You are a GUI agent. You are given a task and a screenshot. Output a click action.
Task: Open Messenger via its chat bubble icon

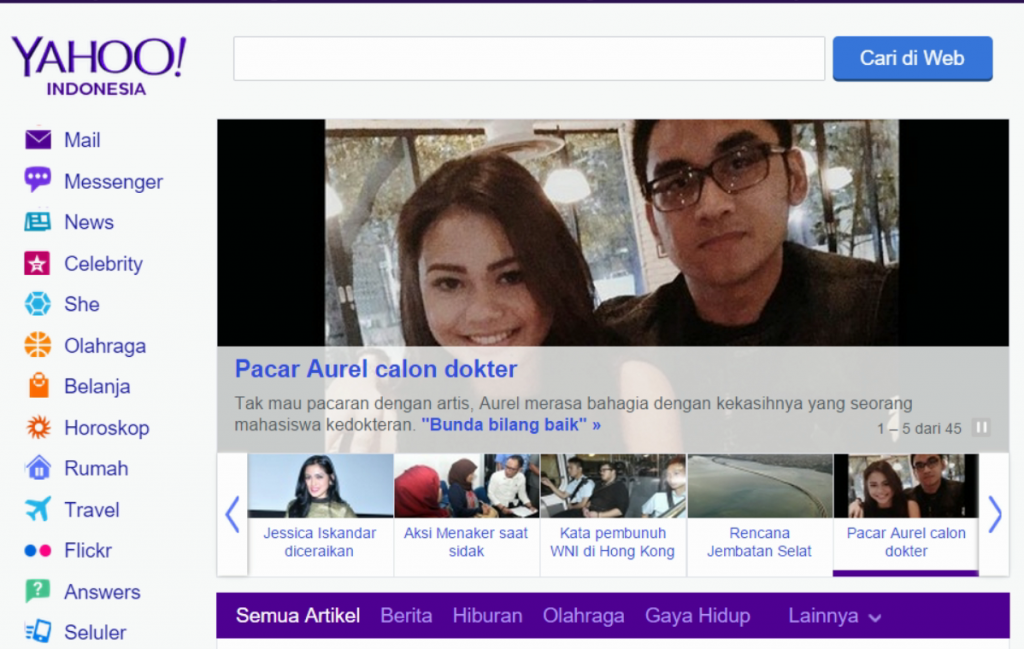click(x=38, y=180)
